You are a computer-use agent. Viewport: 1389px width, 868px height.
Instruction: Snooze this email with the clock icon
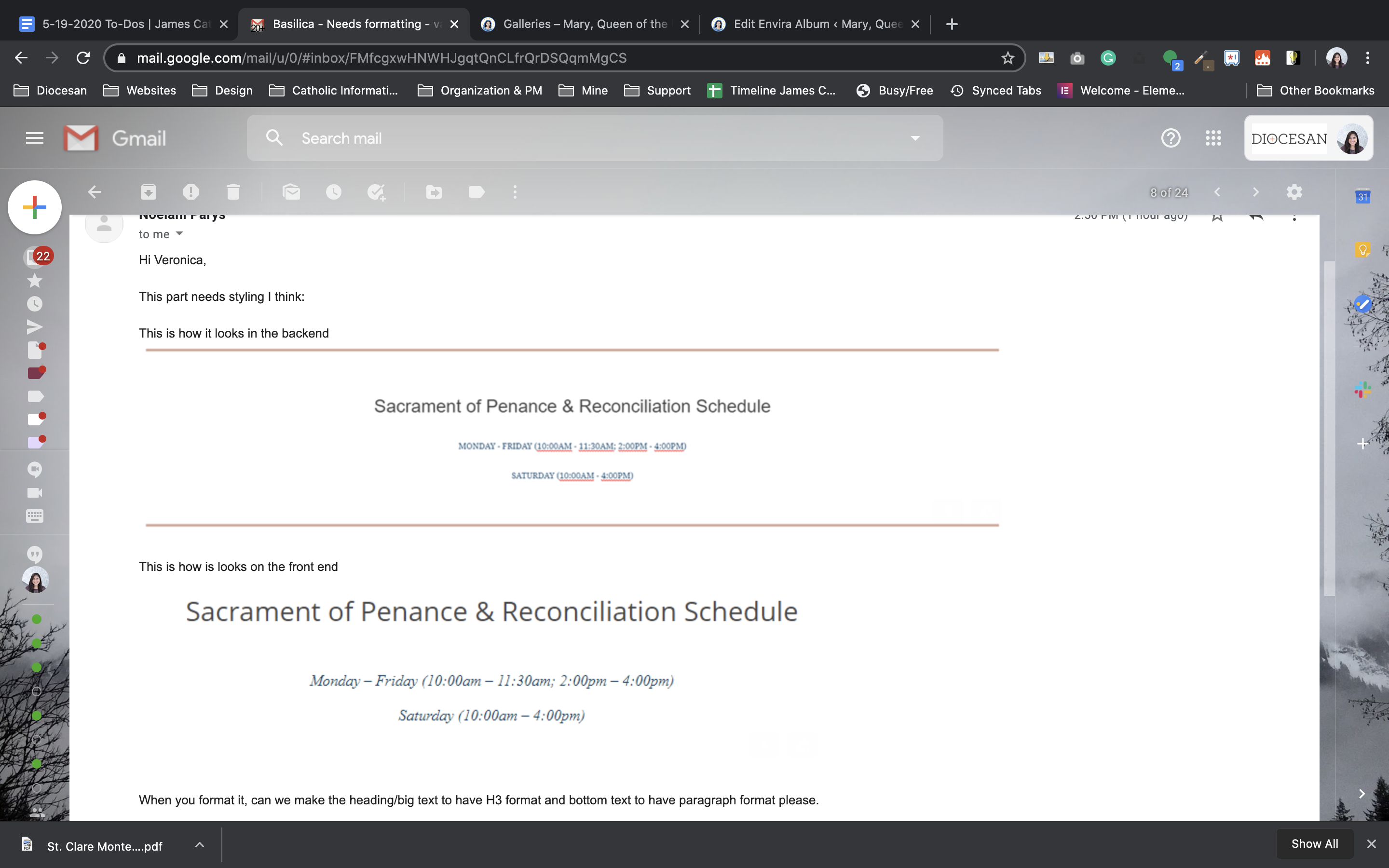[333, 192]
